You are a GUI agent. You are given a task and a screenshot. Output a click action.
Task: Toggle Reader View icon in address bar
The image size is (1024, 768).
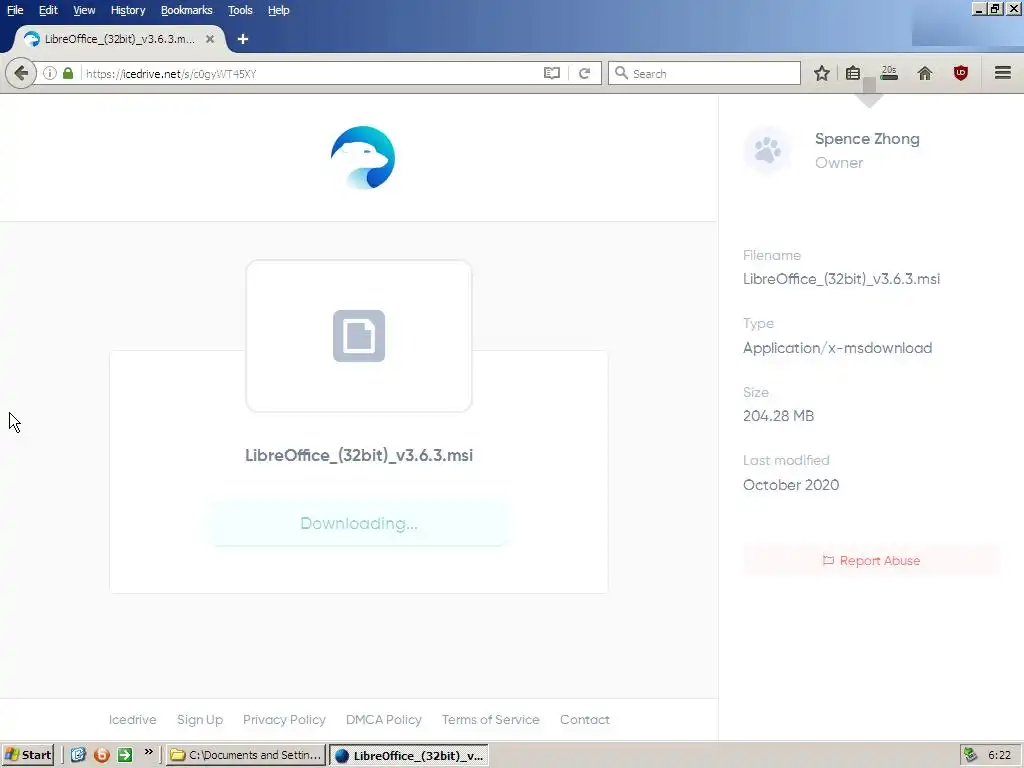coord(552,73)
